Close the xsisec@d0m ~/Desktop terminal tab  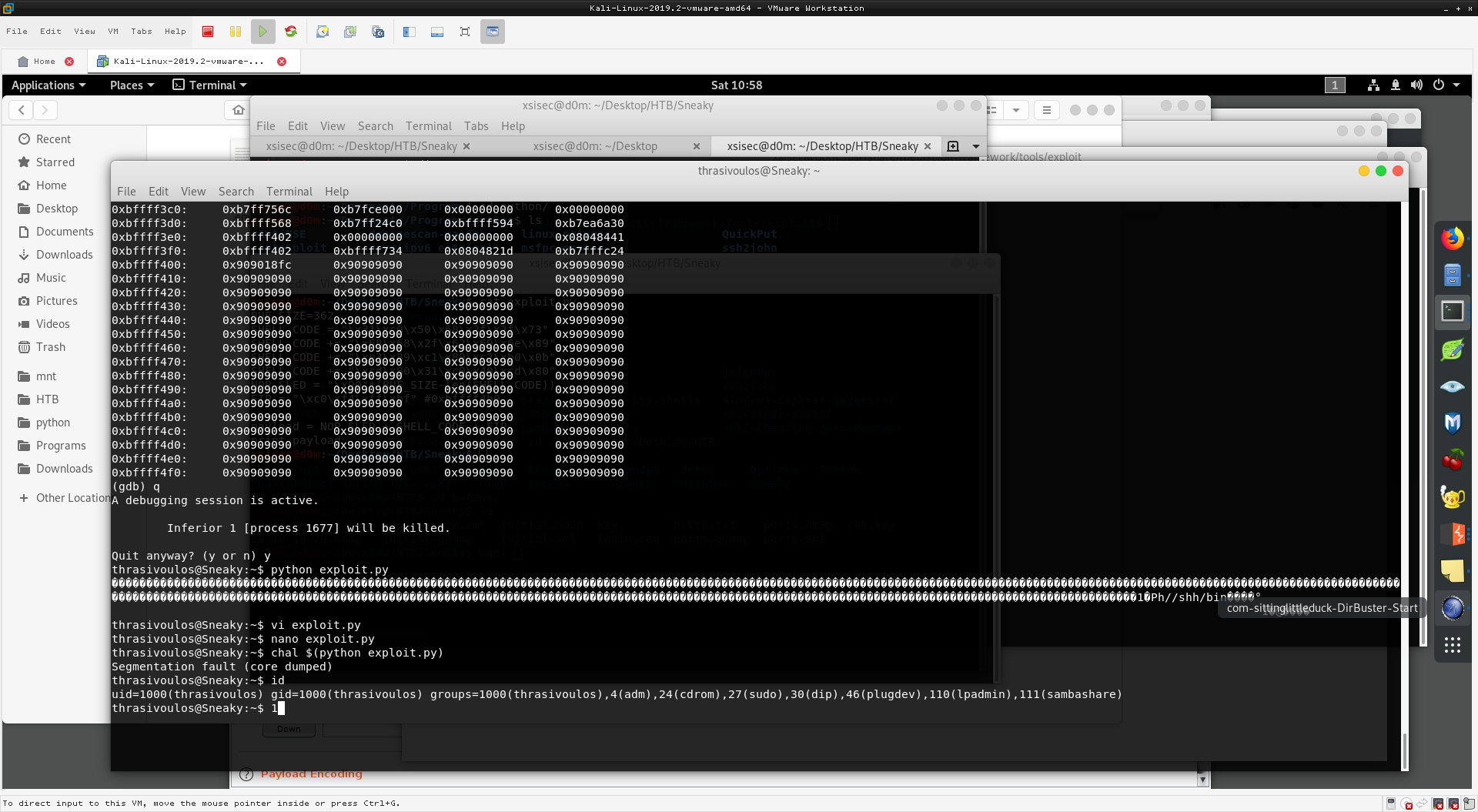697,146
